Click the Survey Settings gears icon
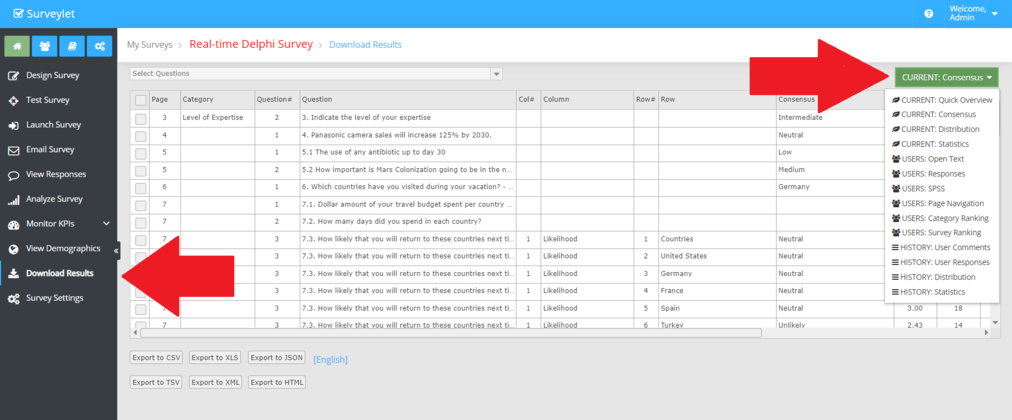 pos(14,299)
